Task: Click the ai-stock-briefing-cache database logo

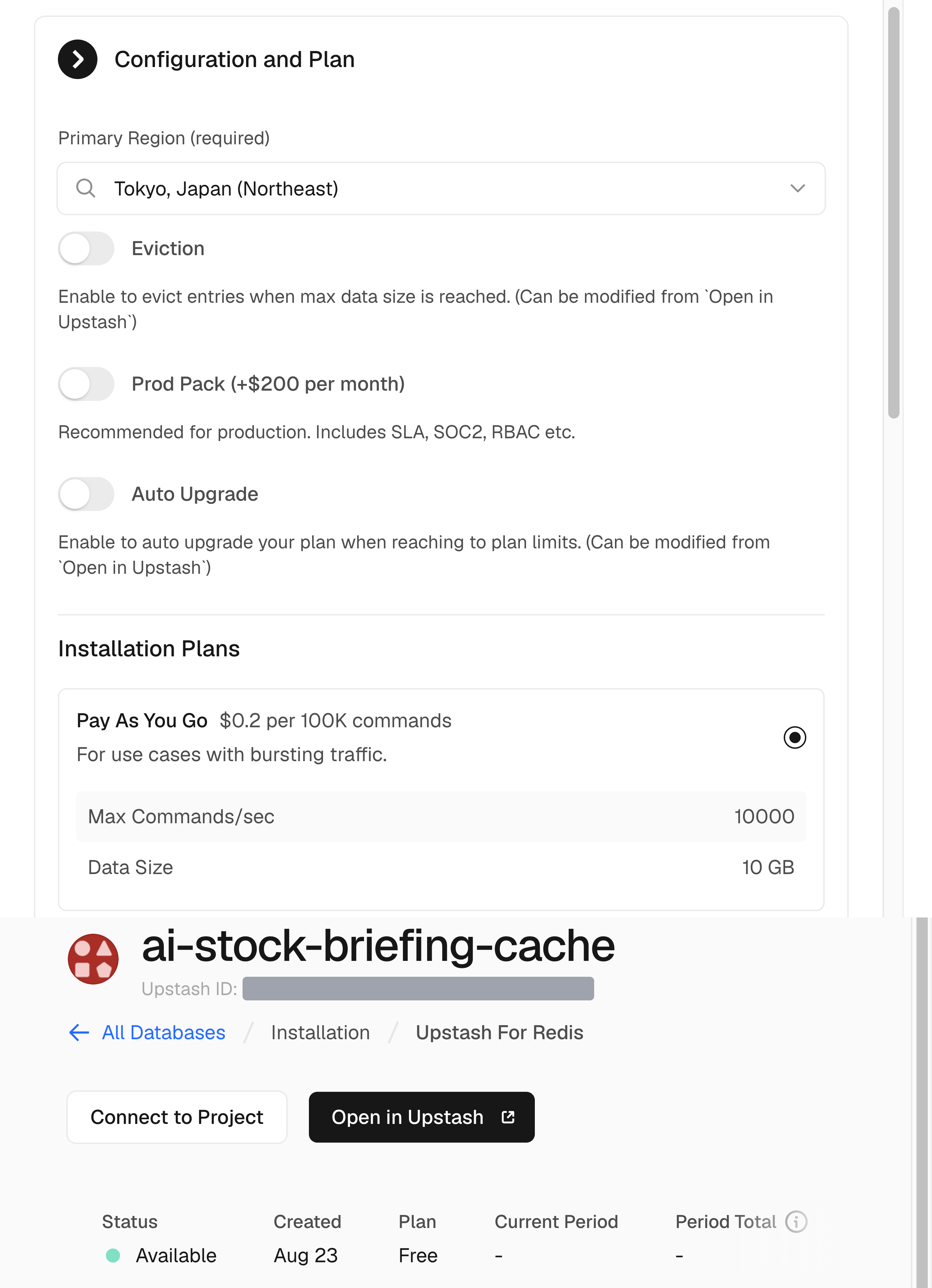Action: [x=93, y=959]
